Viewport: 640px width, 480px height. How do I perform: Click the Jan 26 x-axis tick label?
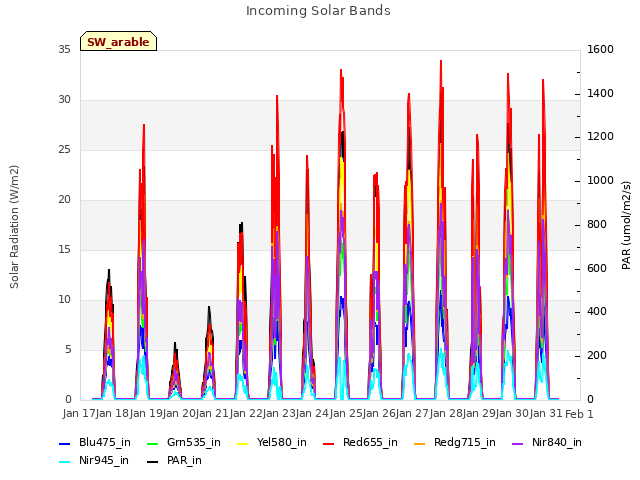pyautogui.click(x=379, y=413)
